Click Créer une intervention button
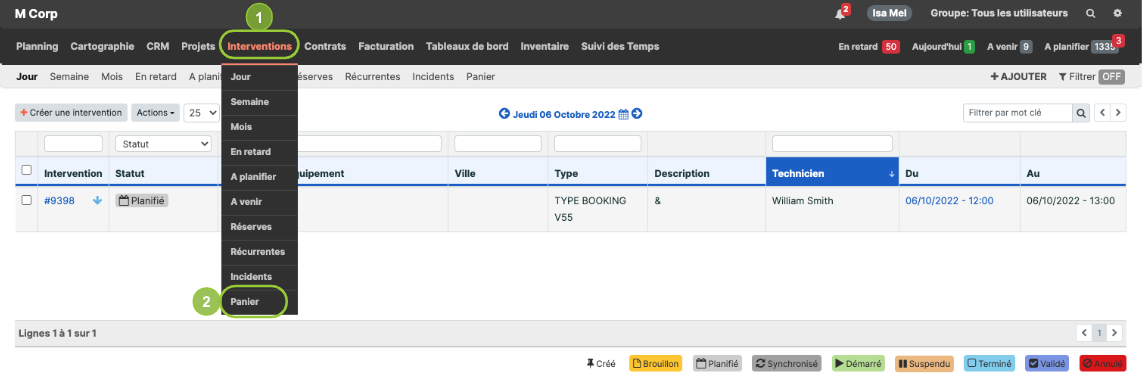This screenshot has width=1143, height=391. coord(71,112)
